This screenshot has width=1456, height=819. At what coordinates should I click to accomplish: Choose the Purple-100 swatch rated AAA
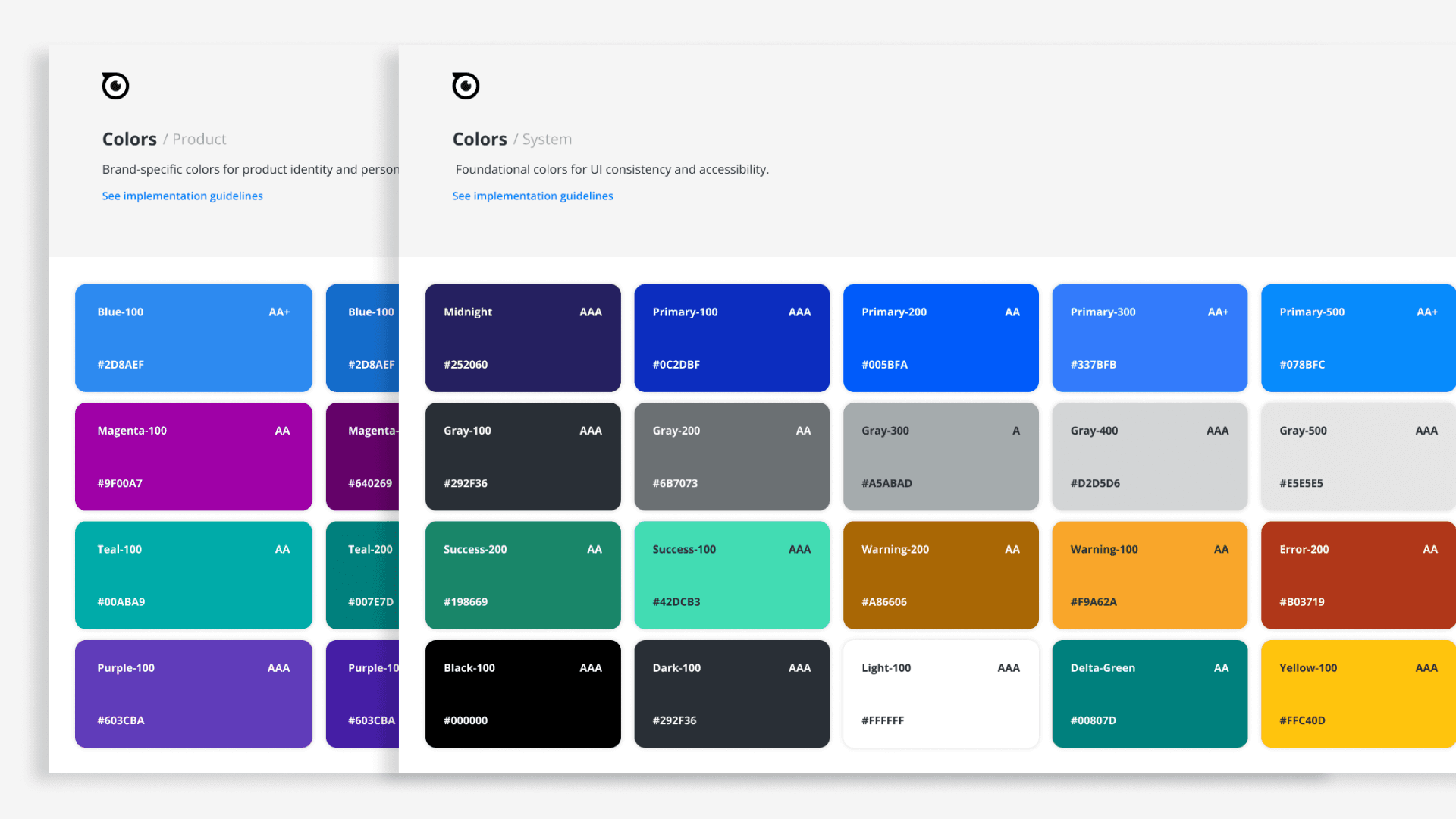[x=193, y=694]
